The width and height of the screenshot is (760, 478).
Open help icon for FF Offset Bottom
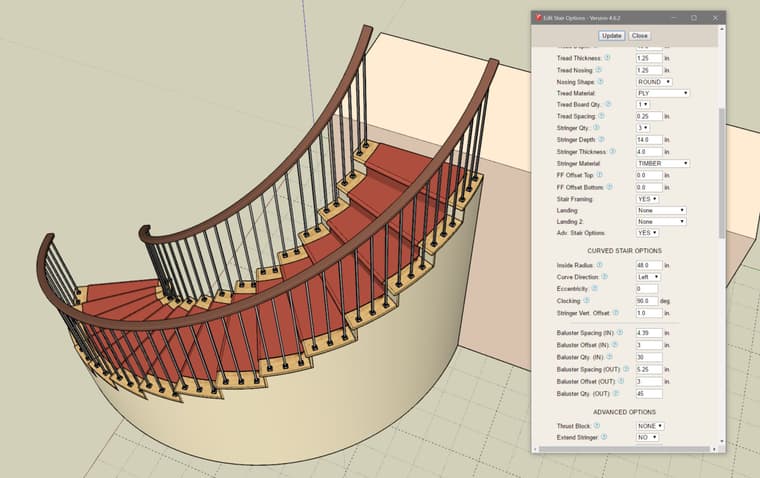click(x=610, y=187)
